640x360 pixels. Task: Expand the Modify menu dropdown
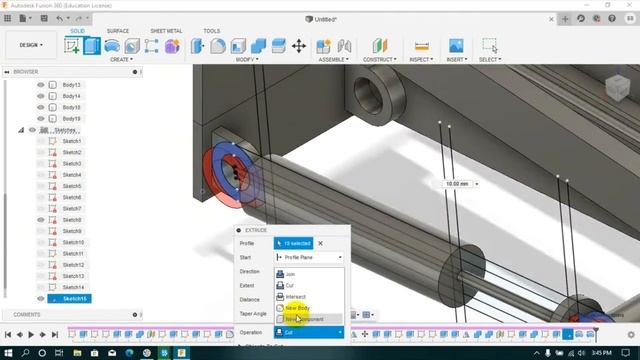[247, 60]
